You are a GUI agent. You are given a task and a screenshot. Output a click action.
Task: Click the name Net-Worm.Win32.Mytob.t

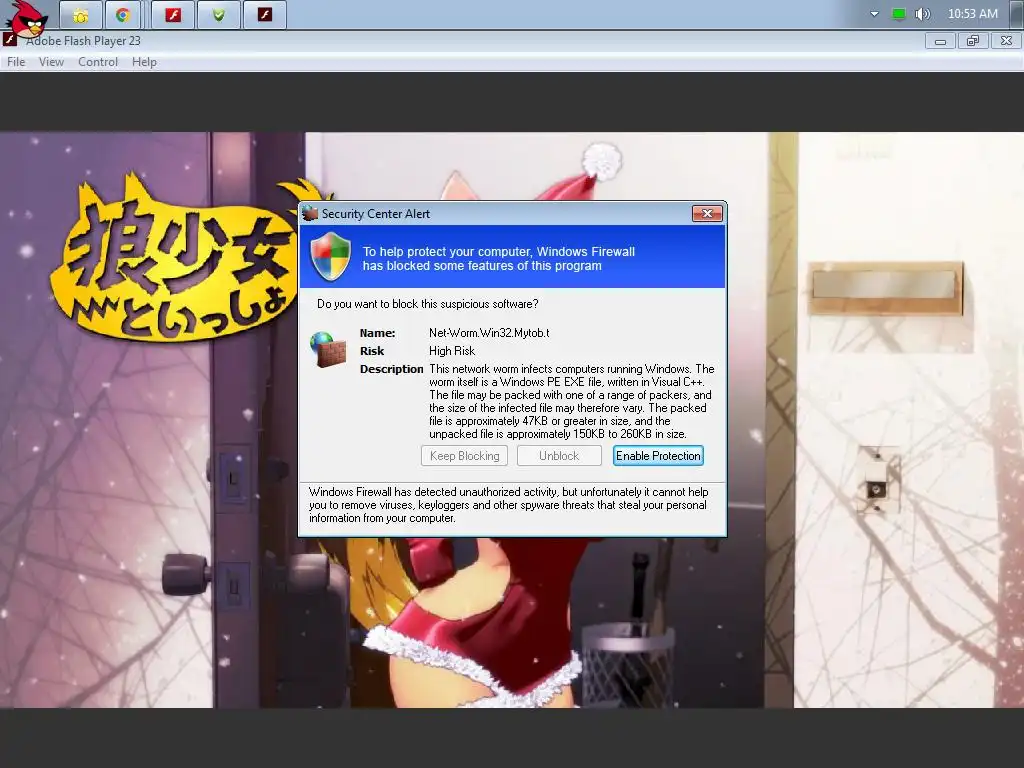pos(489,333)
